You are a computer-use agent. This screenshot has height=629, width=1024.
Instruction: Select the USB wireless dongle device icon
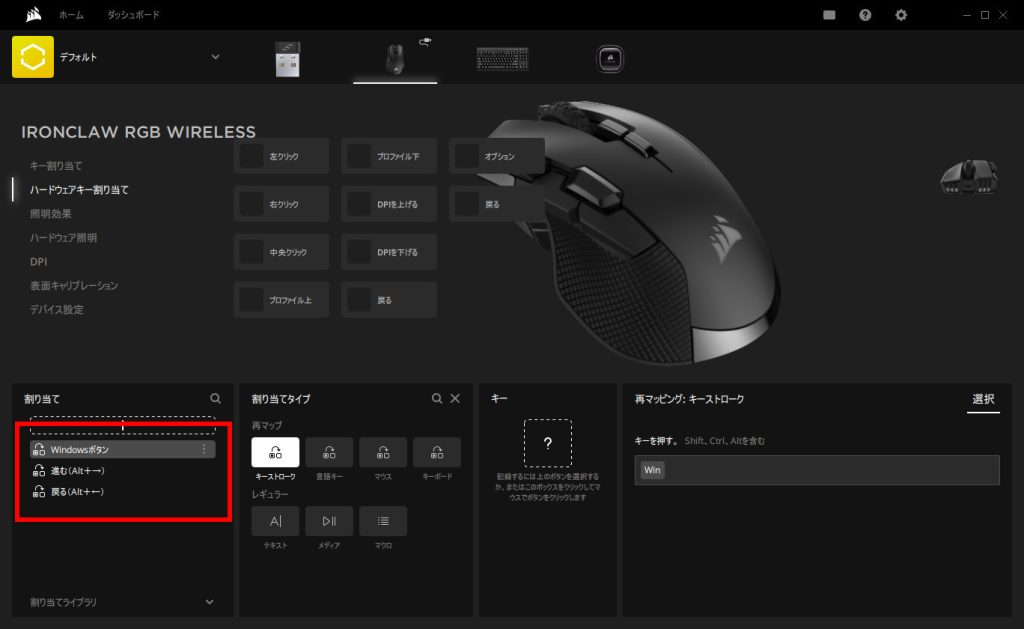pyautogui.click(x=287, y=59)
